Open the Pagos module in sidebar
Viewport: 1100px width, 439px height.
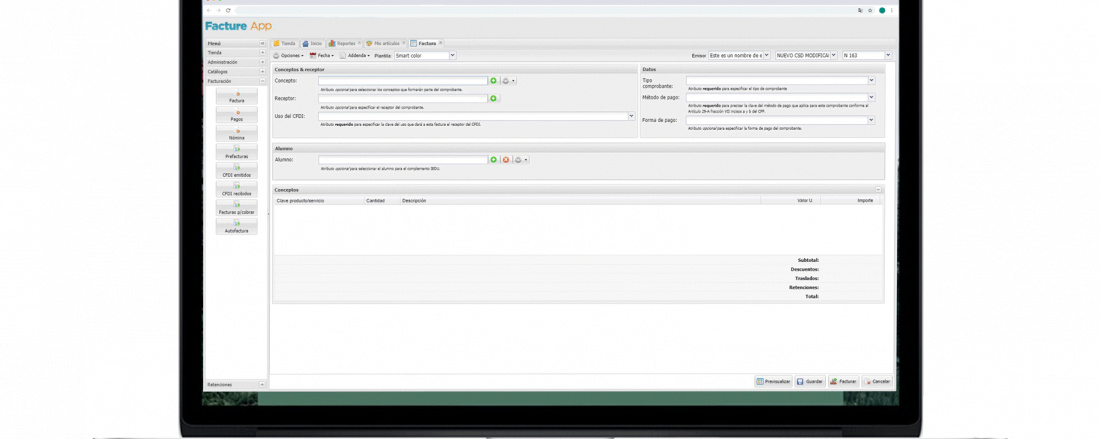[237, 115]
